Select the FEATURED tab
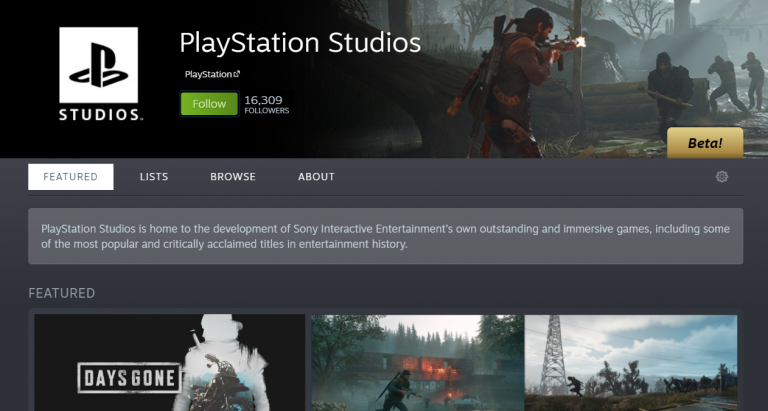768x411 pixels. tap(71, 177)
